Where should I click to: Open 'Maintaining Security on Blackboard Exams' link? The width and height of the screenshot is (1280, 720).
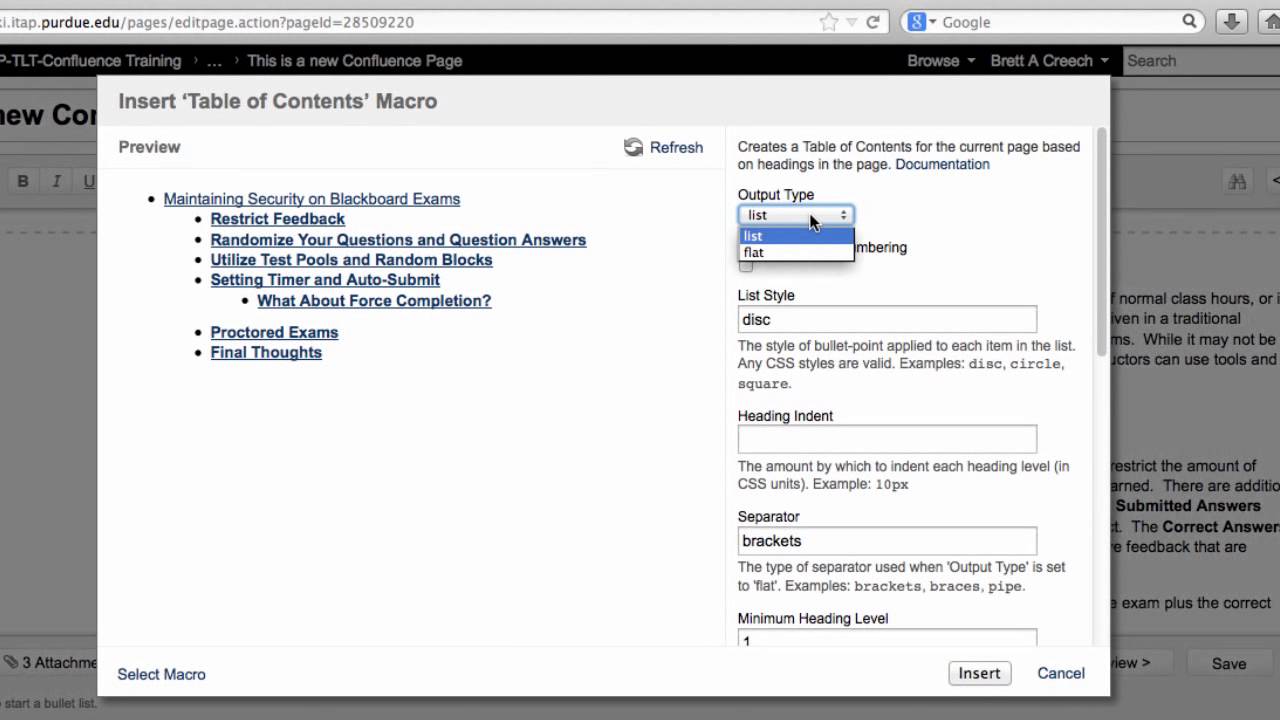pos(312,199)
